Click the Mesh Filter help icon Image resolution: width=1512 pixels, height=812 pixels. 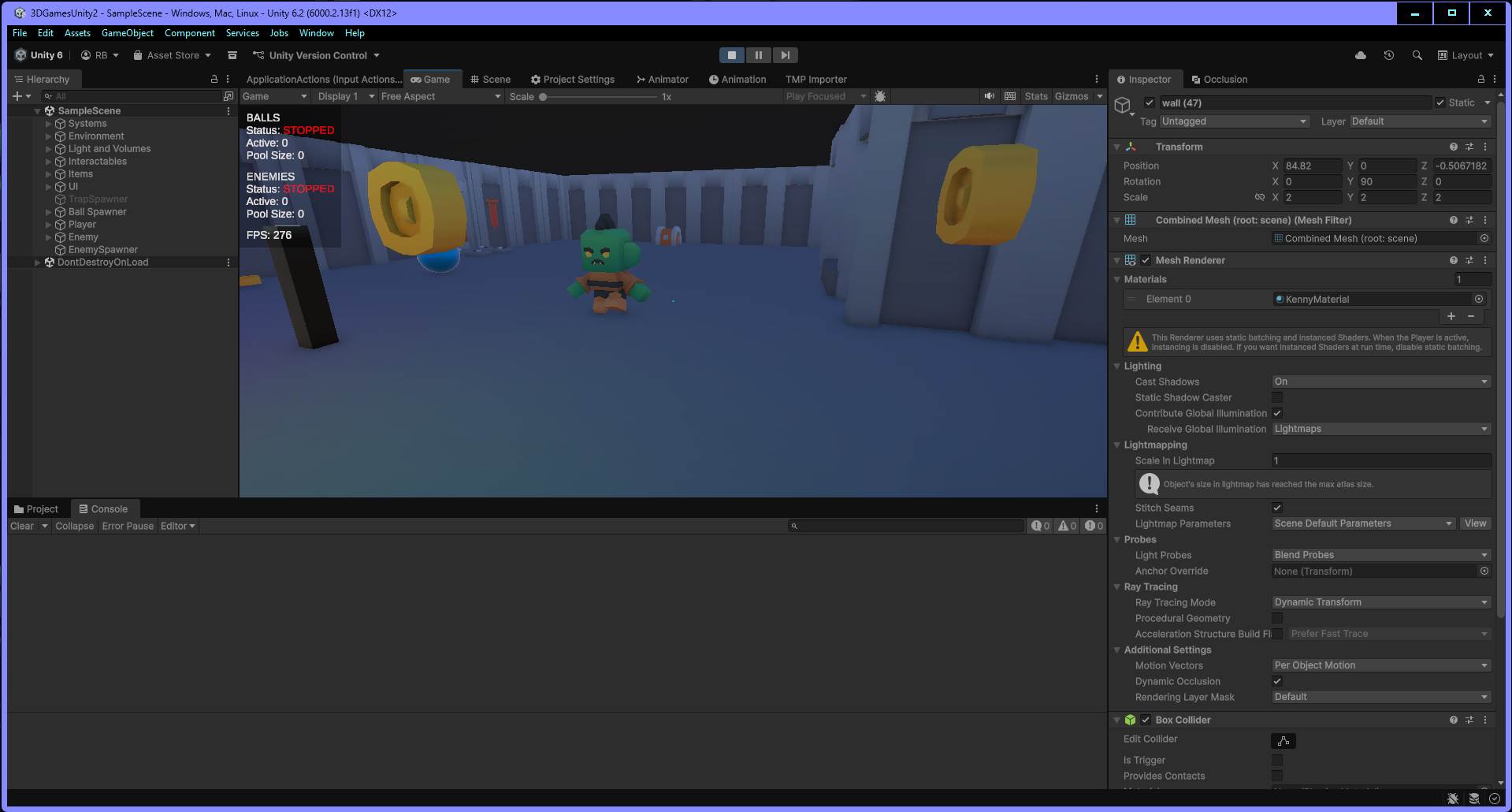(x=1453, y=220)
